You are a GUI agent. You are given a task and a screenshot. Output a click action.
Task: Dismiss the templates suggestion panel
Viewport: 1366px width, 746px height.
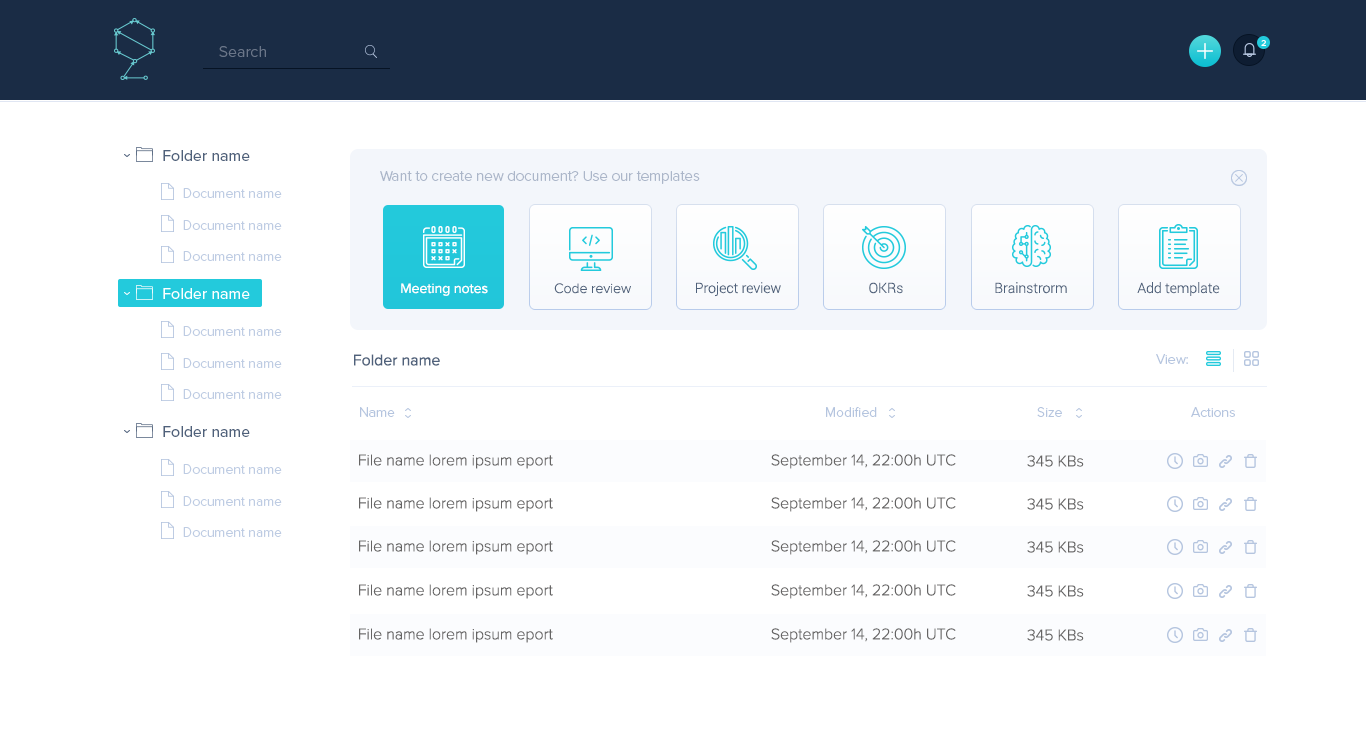pos(1239,178)
